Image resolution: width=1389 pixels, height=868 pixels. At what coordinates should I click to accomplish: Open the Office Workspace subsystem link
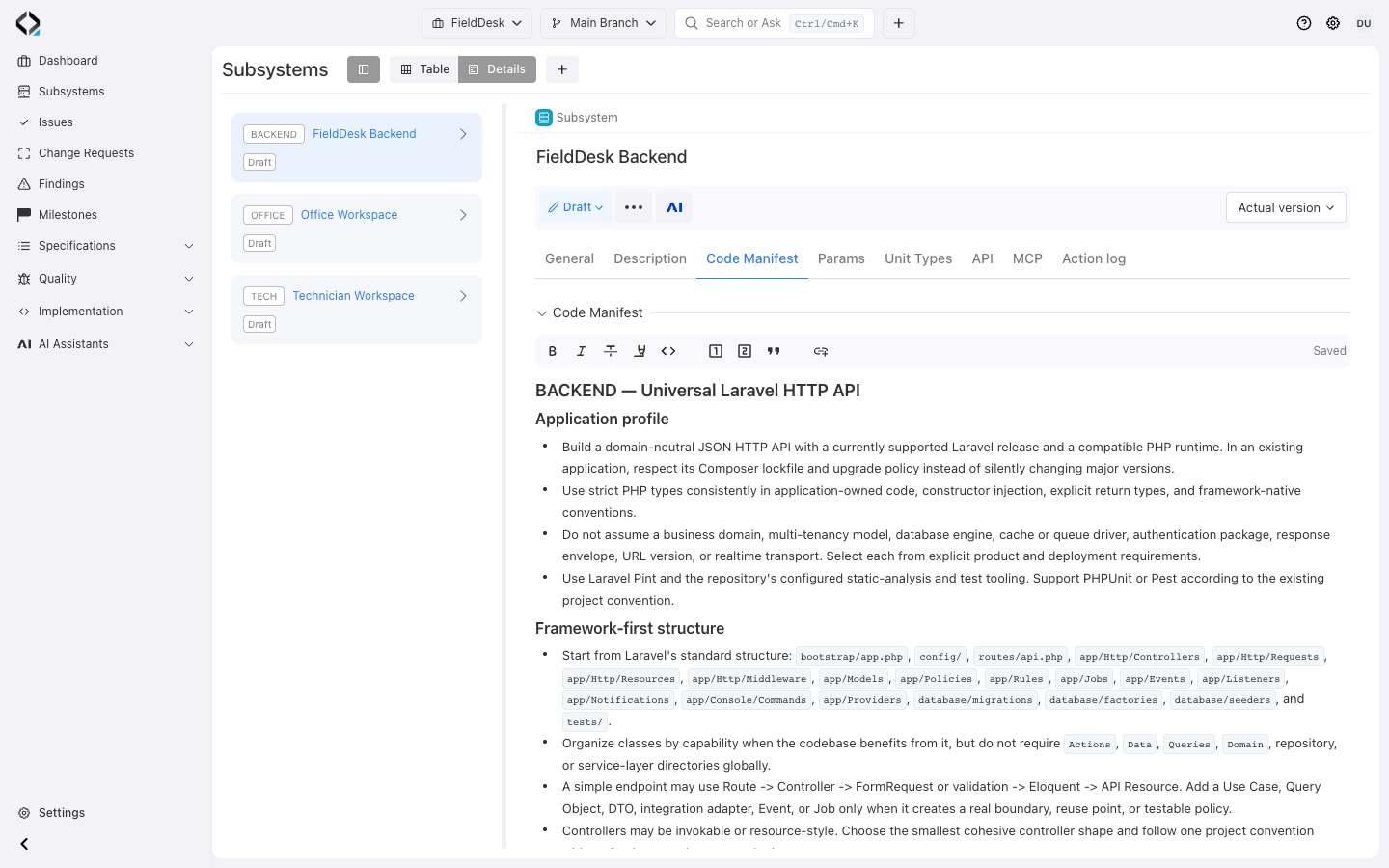349,215
